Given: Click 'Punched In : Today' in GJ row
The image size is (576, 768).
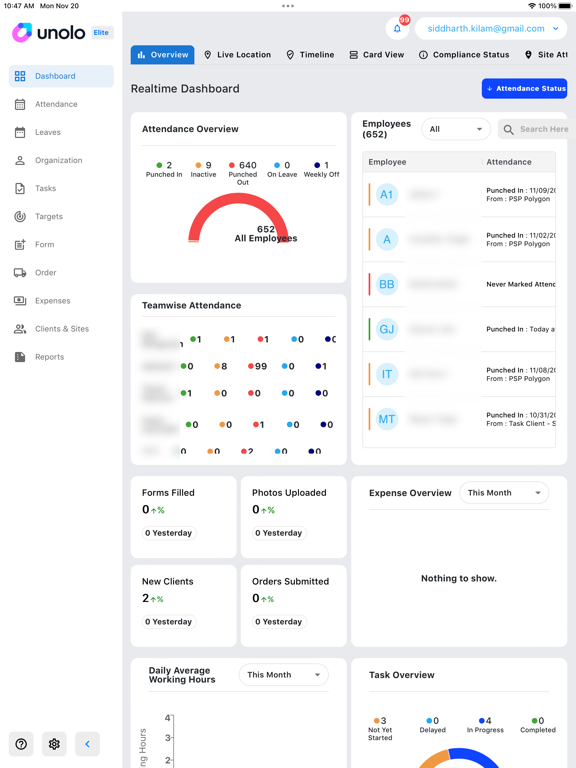Looking at the screenshot, I should pyautogui.click(x=521, y=330).
